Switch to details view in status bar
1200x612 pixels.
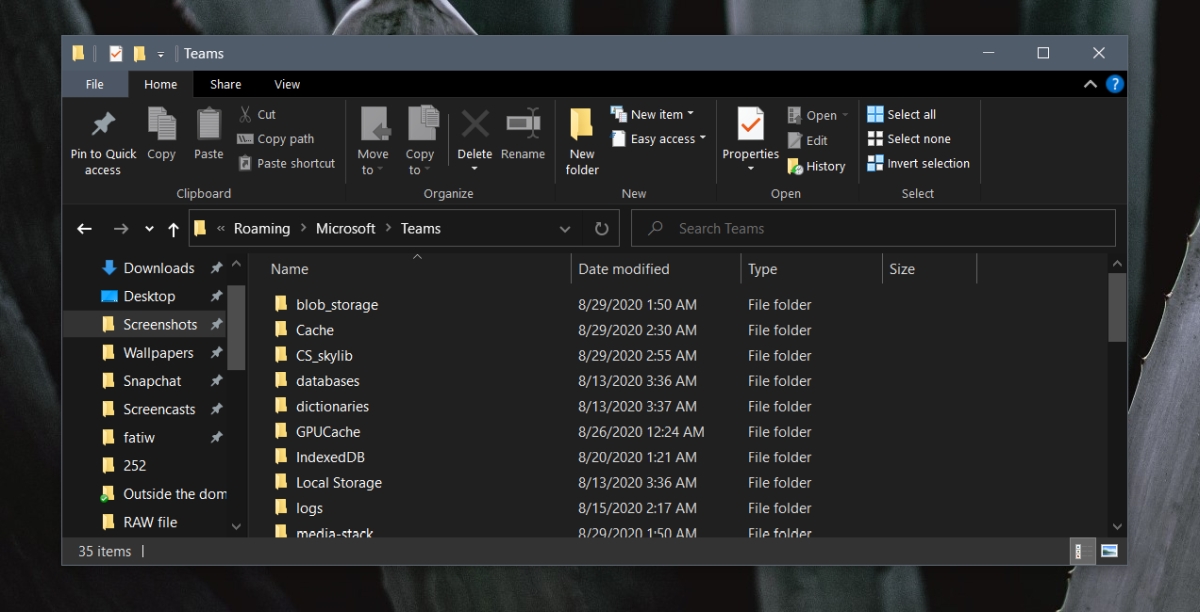tap(1081, 550)
